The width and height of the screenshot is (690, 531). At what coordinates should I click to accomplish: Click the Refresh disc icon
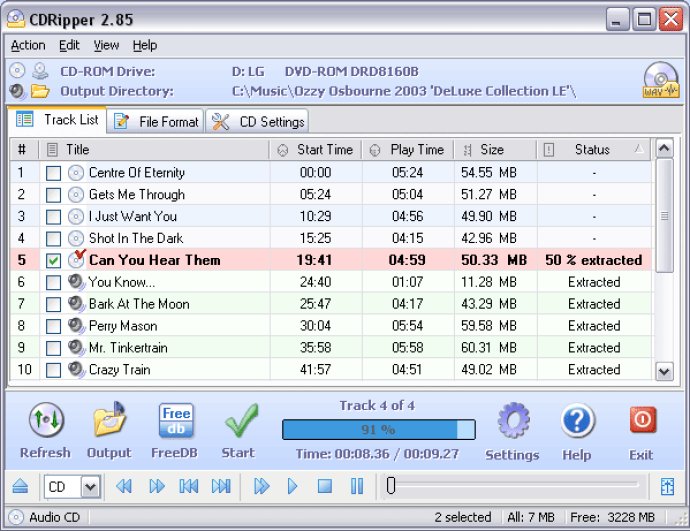pyautogui.click(x=46, y=420)
